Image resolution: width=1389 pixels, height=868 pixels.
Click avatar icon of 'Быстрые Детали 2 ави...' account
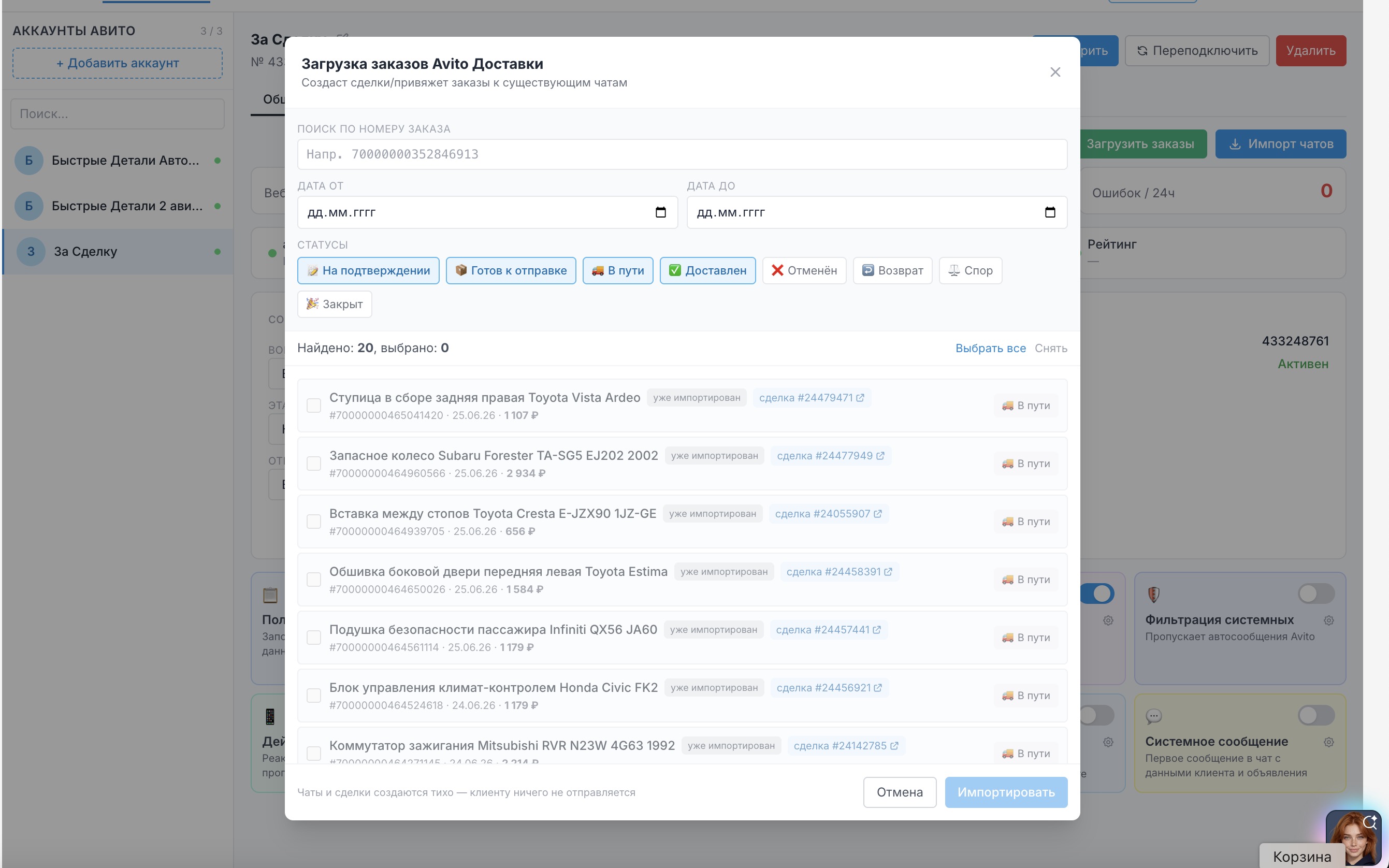click(x=28, y=206)
